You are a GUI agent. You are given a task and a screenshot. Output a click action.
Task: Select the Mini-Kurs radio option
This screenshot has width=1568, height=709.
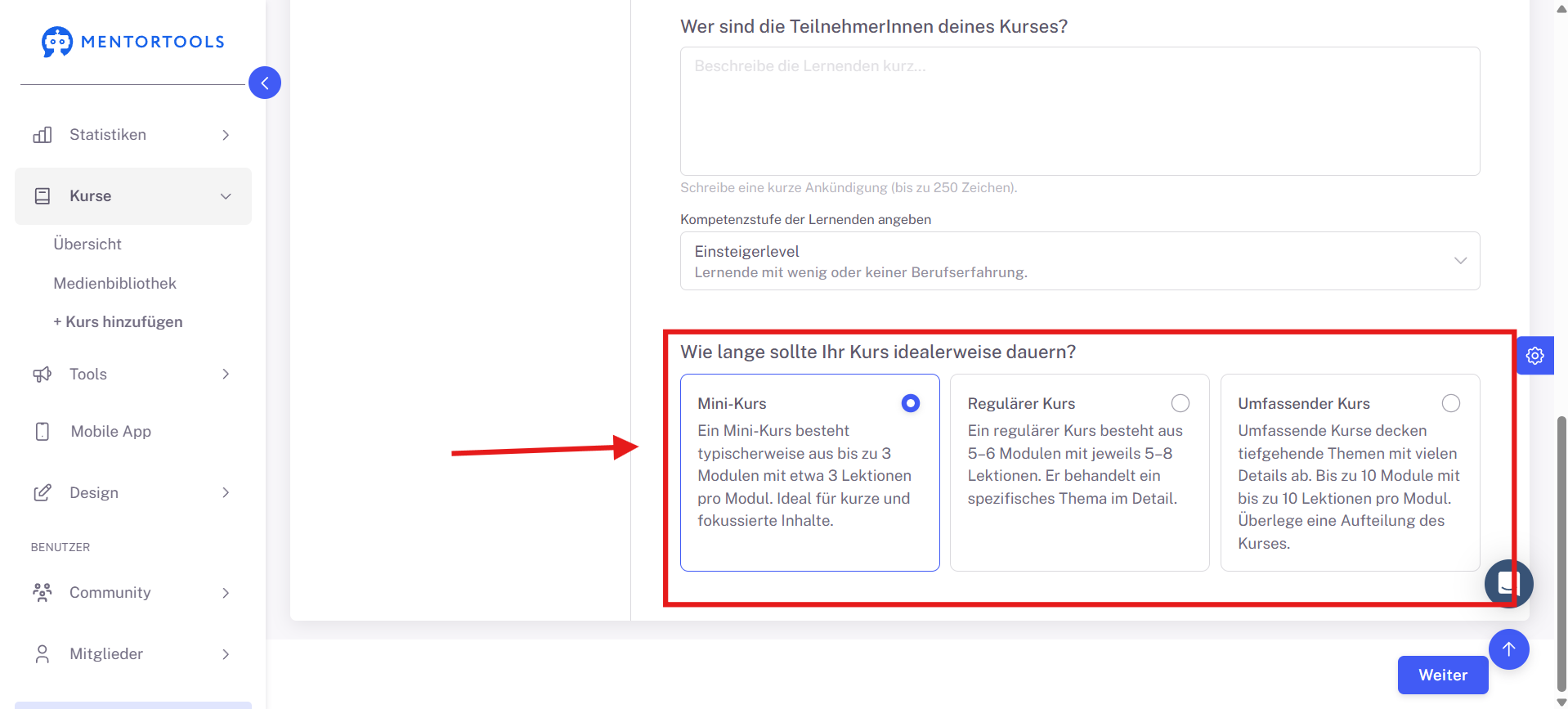(x=910, y=403)
